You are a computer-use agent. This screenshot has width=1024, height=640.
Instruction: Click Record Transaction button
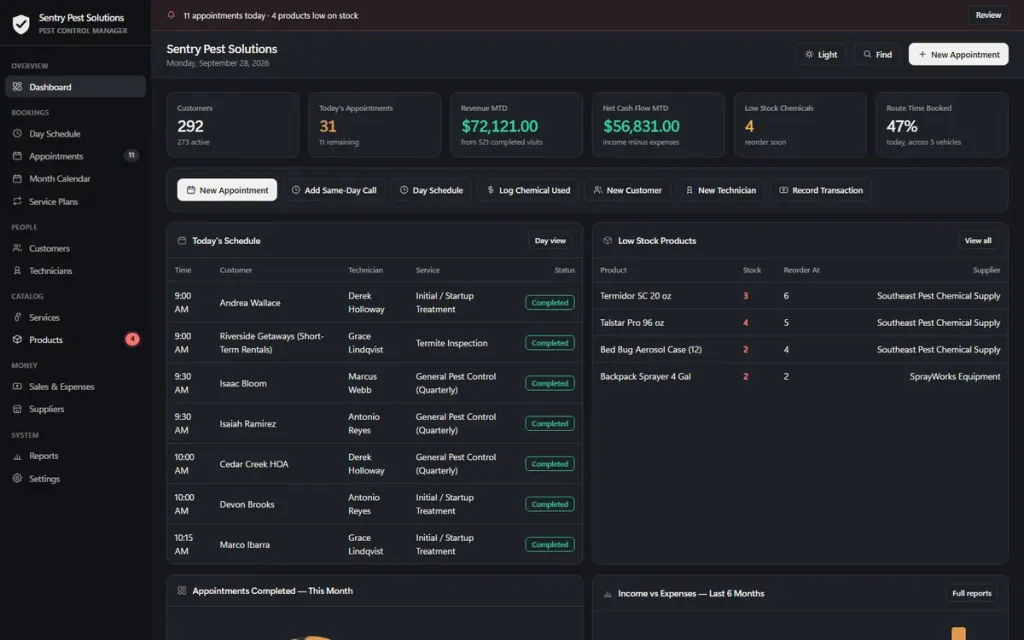click(x=821, y=190)
